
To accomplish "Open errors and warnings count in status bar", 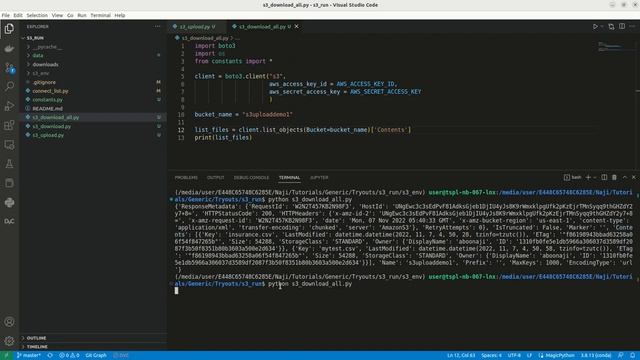I will pos(69,355).
